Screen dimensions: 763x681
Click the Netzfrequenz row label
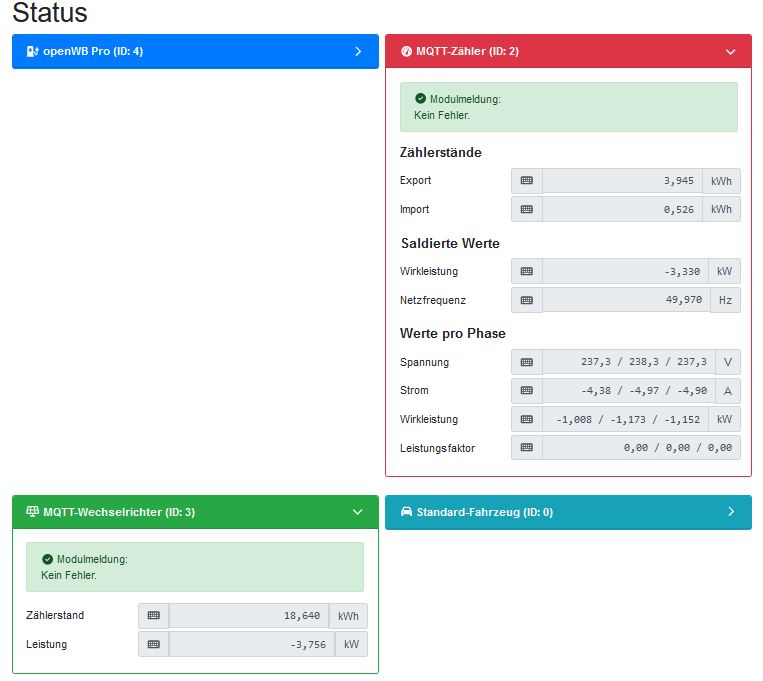click(433, 300)
